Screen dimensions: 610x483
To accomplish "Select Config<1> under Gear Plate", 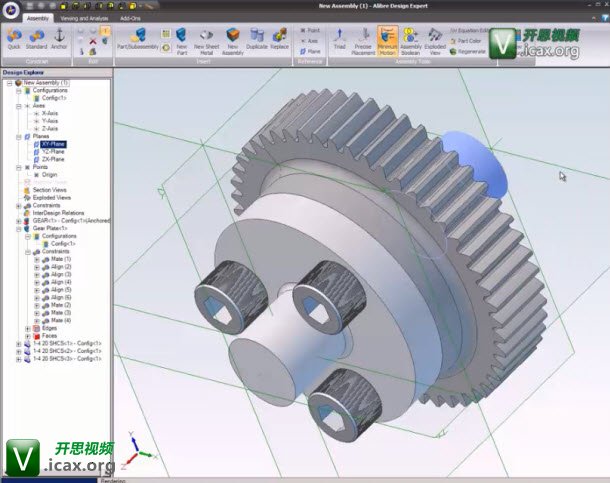I will 63,244.
